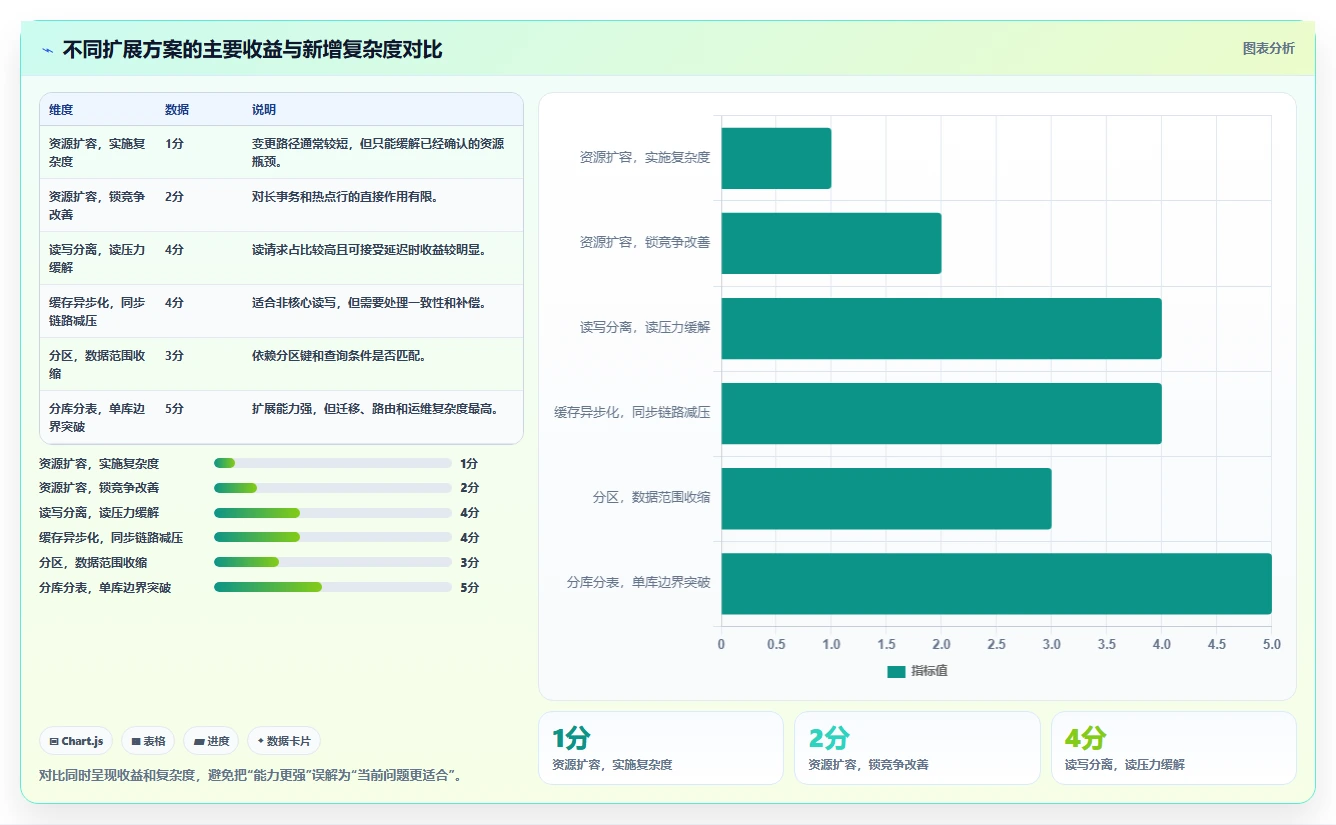1336x825 pixels.
Task: Click the 缓存异步化，同步链路减压 table cell
Action: 98,311
